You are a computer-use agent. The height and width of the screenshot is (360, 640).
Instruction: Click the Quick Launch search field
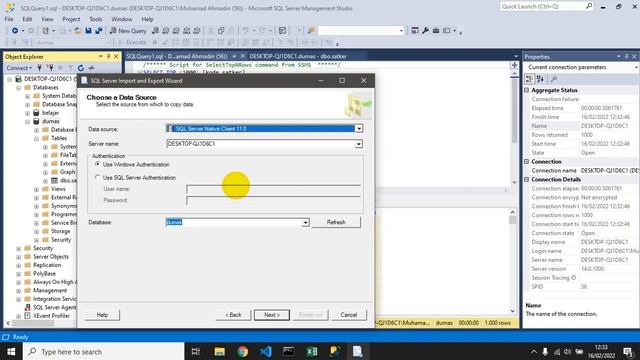click(x=542, y=6)
